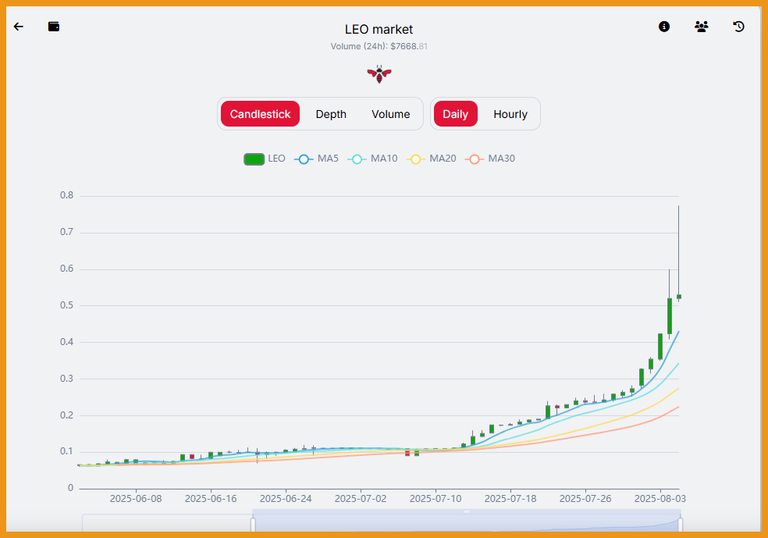768x538 pixels.
Task: Click the 2025-07-02 date axis label
Action: (360, 498)
